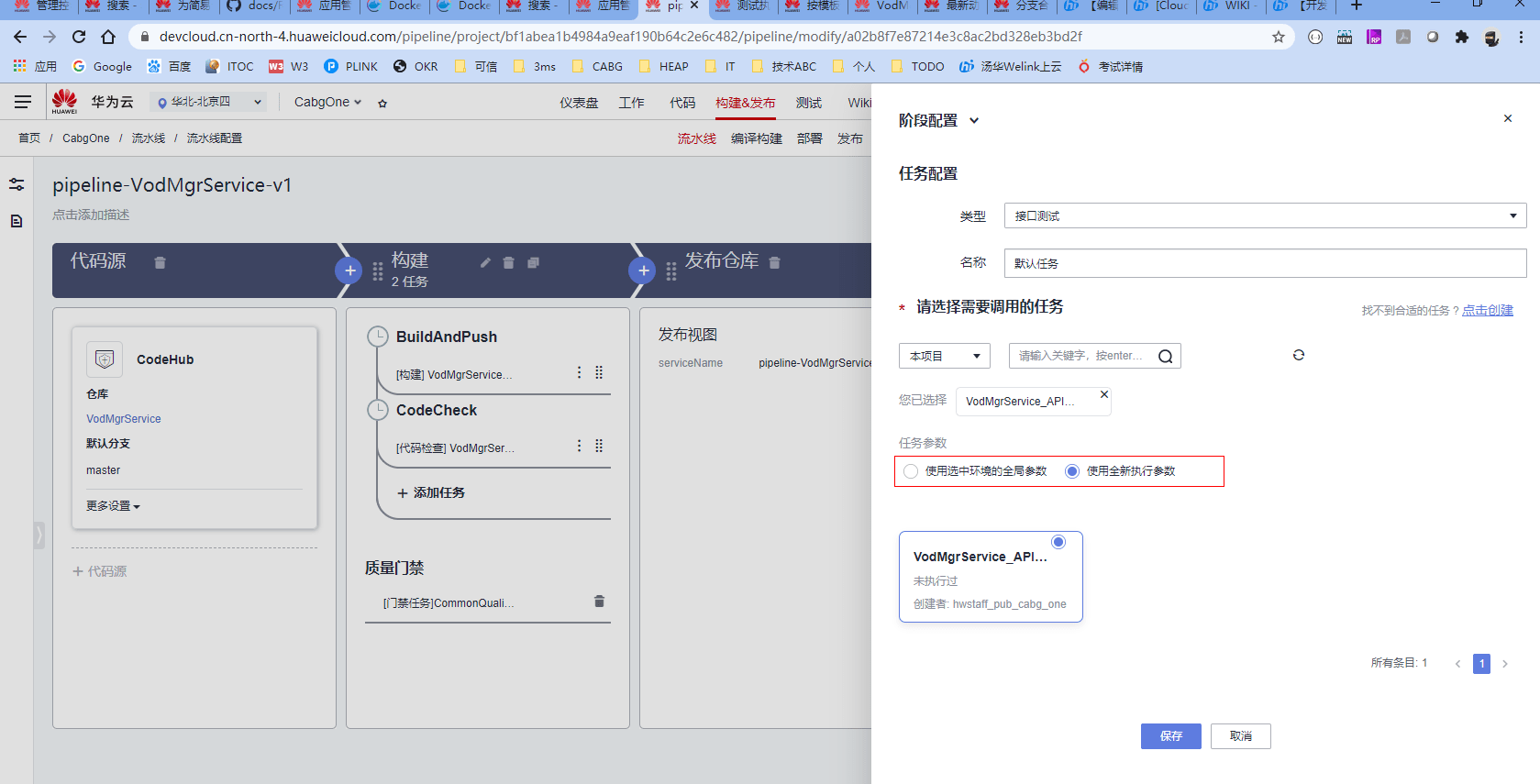Refresh the task list
This screenshot has width=1540, height=784.
[x=1299, y=355]
